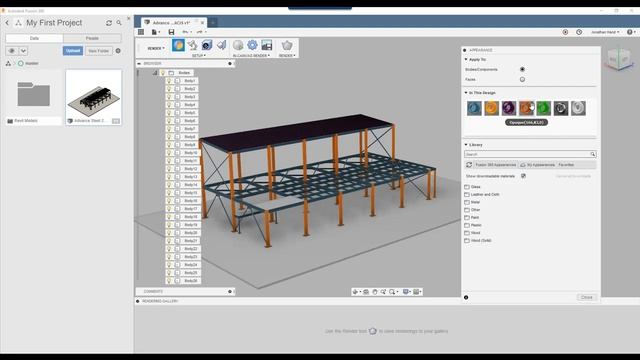This screenshot has height=360, width=640.
Task: Open the view filter dropdown in data panel
Action: [23, 51]
